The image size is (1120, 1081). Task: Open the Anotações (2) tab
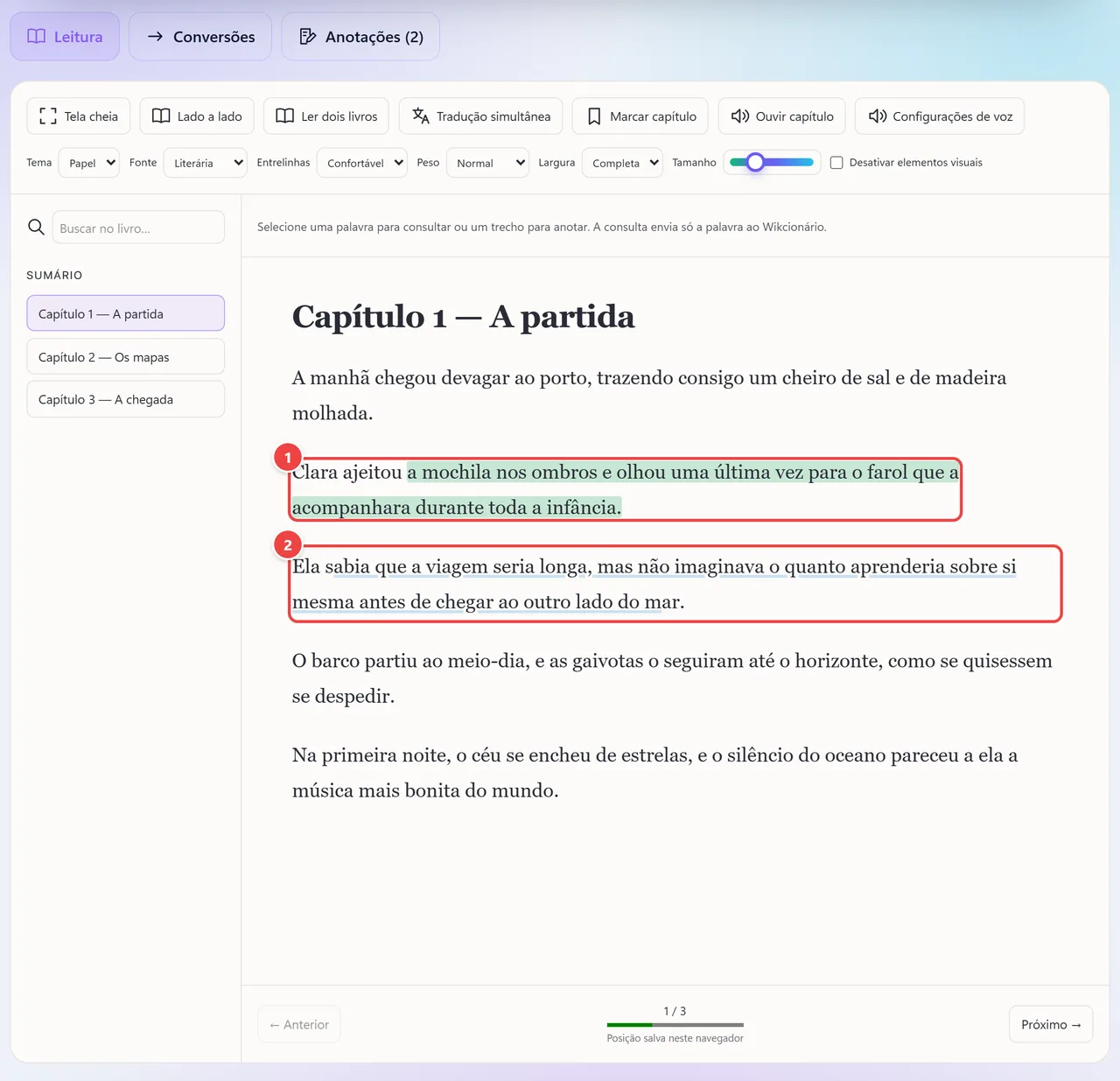360,37
